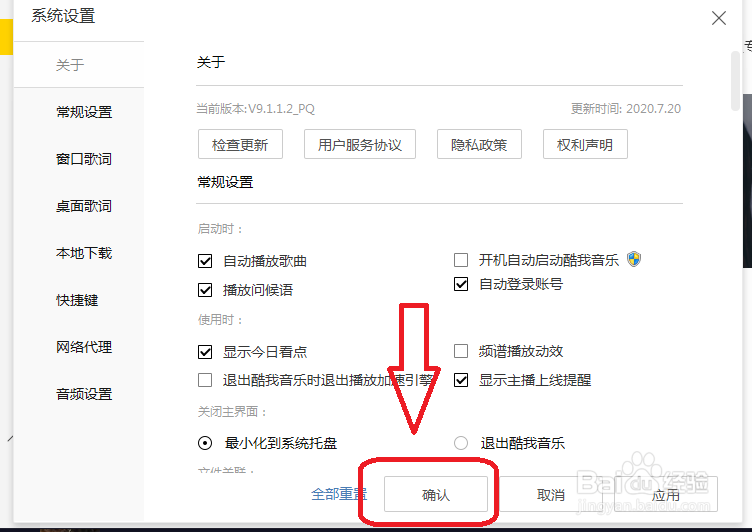
Task: Click the 取消 button
Action: pyautogui.click(x=551, y=494)
